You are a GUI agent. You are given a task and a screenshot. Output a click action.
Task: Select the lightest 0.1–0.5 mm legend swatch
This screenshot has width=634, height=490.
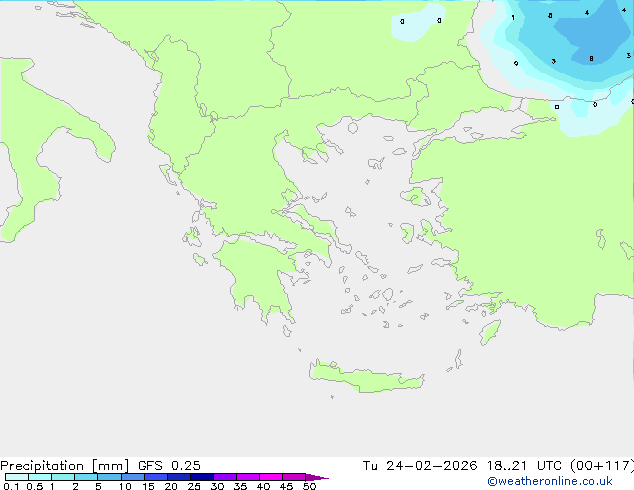(17, 477)
